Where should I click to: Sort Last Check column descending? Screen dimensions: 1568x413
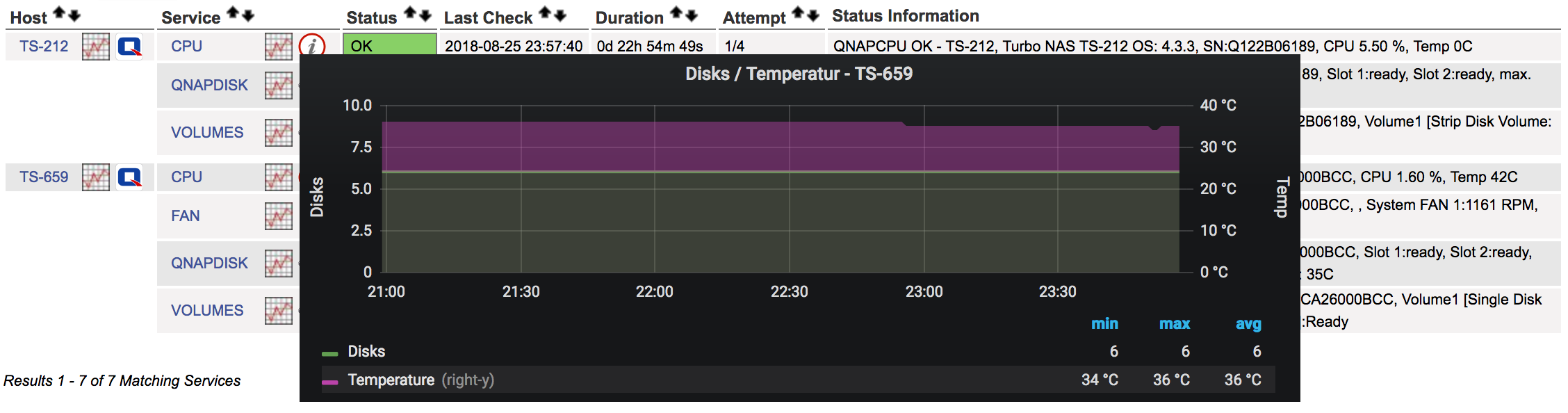click(560, 14)
